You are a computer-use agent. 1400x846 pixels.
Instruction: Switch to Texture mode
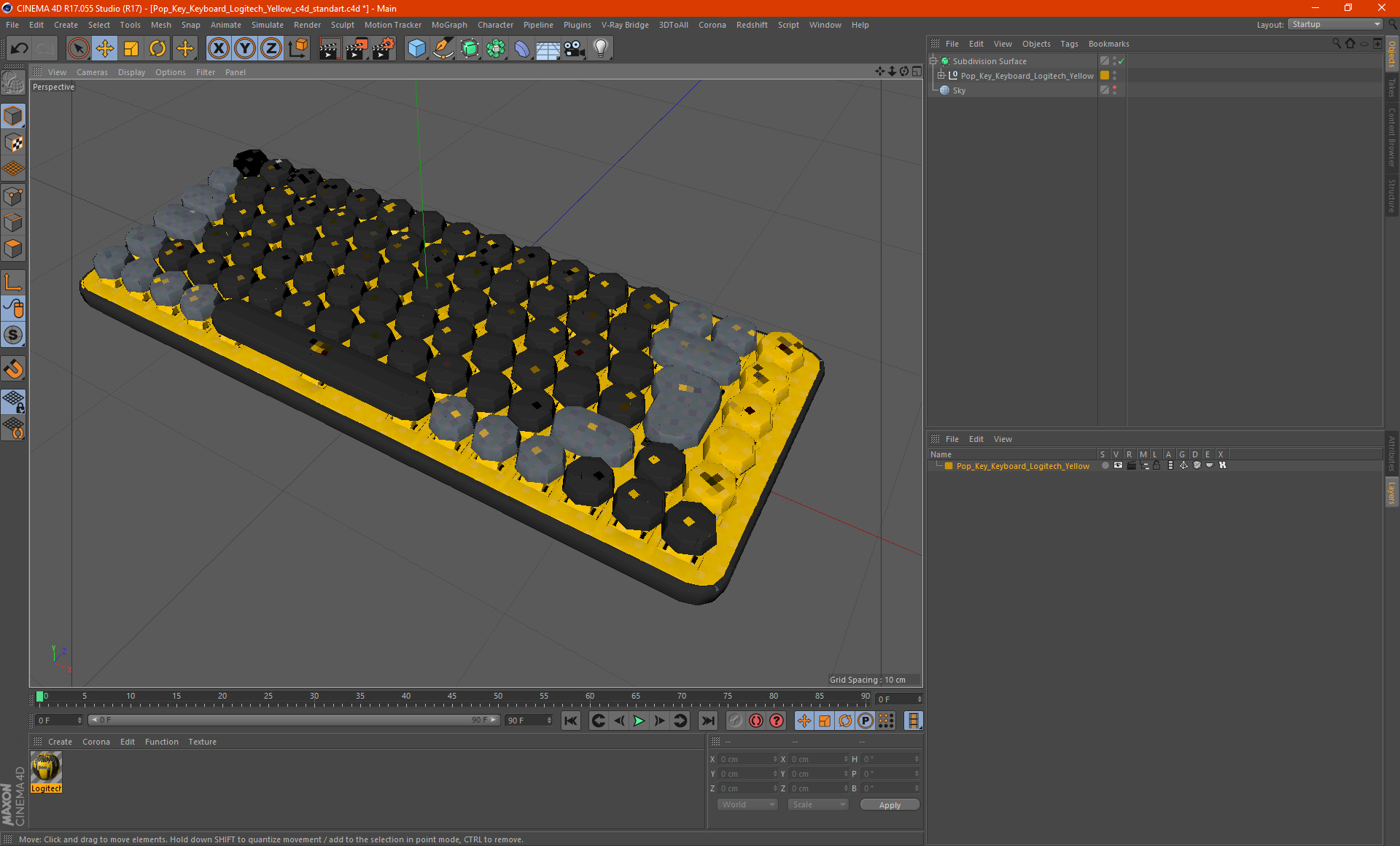coord(14,143)
